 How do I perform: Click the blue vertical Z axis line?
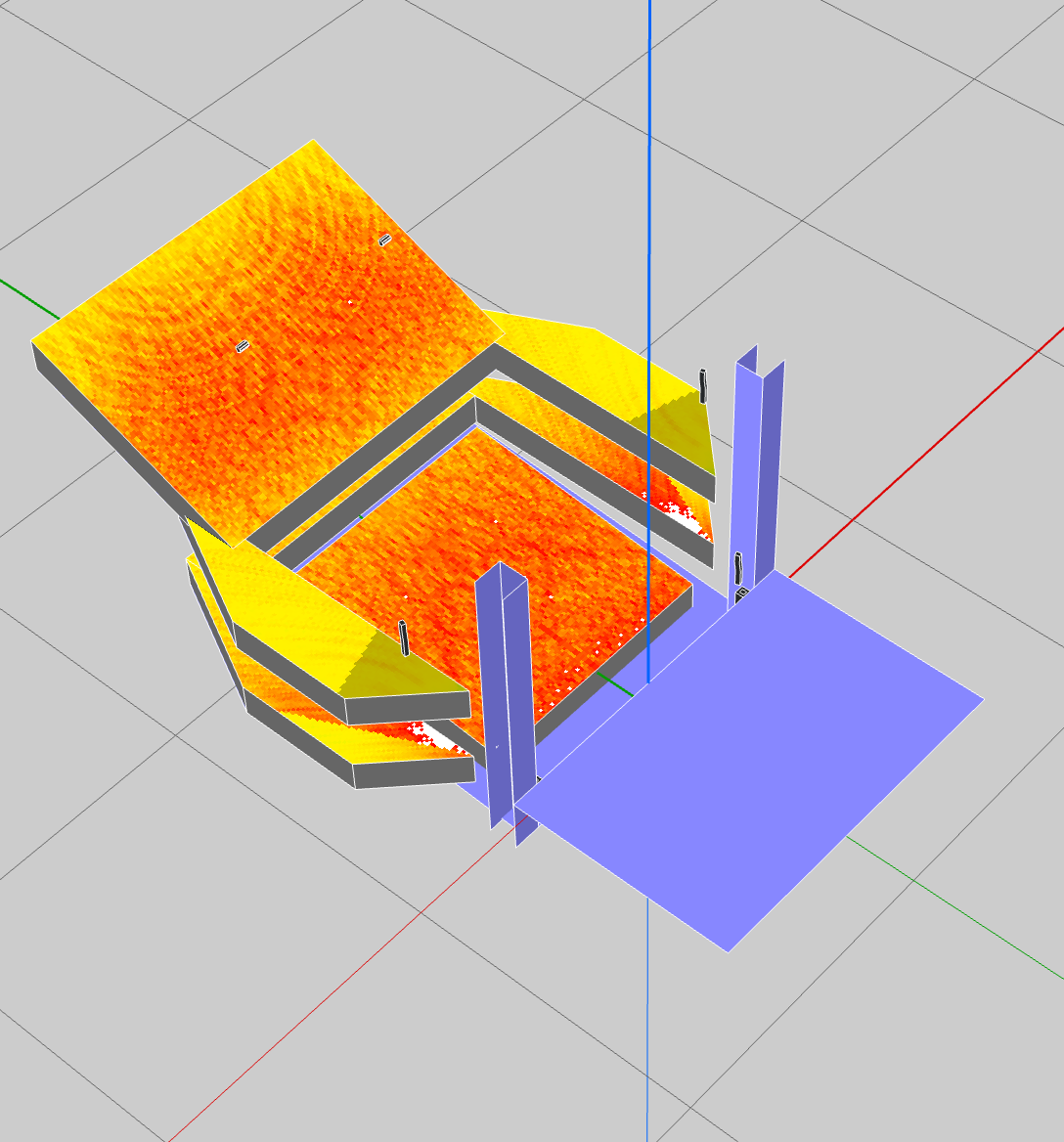[649, 196]
